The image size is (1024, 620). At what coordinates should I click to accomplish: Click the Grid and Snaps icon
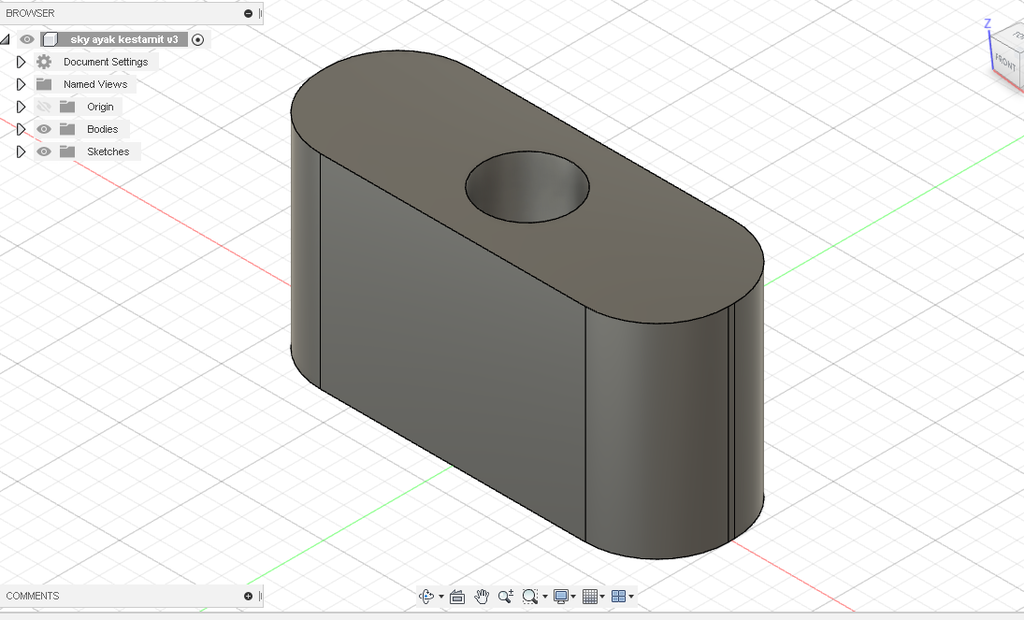click(x=590, y=596)
